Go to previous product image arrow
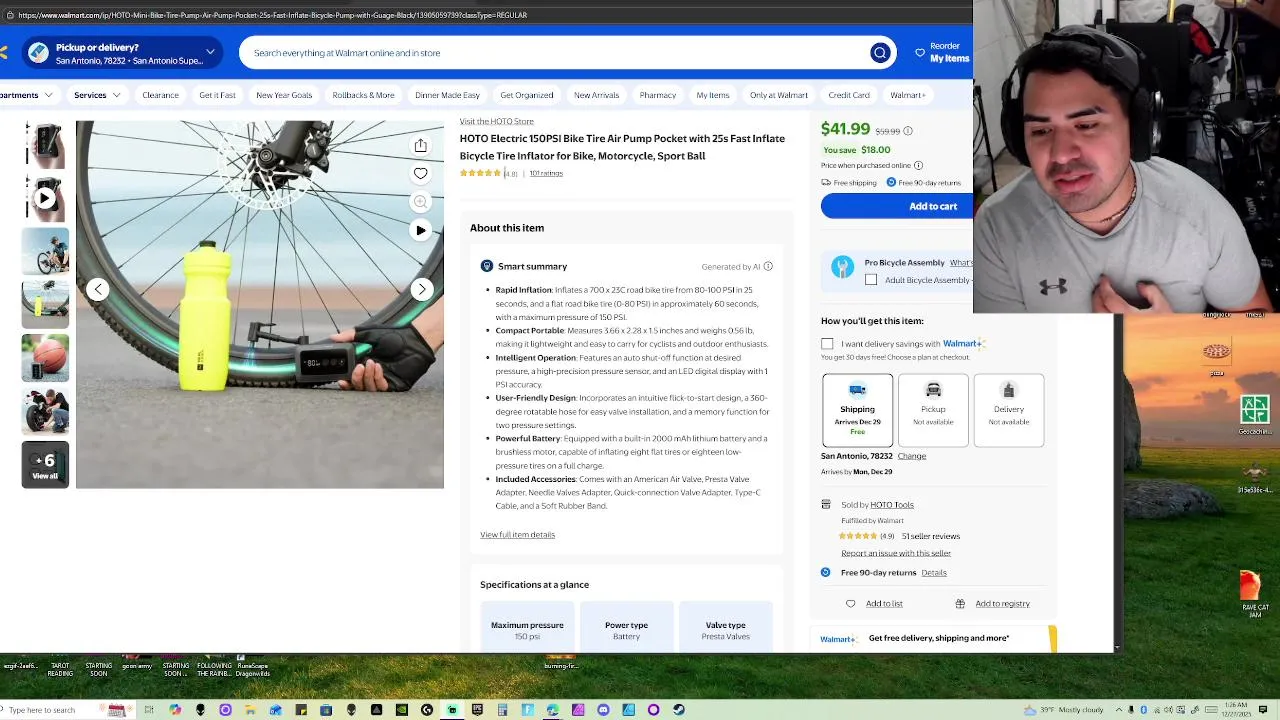The height and width of the screenshot is (720, 1280). coord(98,289)
